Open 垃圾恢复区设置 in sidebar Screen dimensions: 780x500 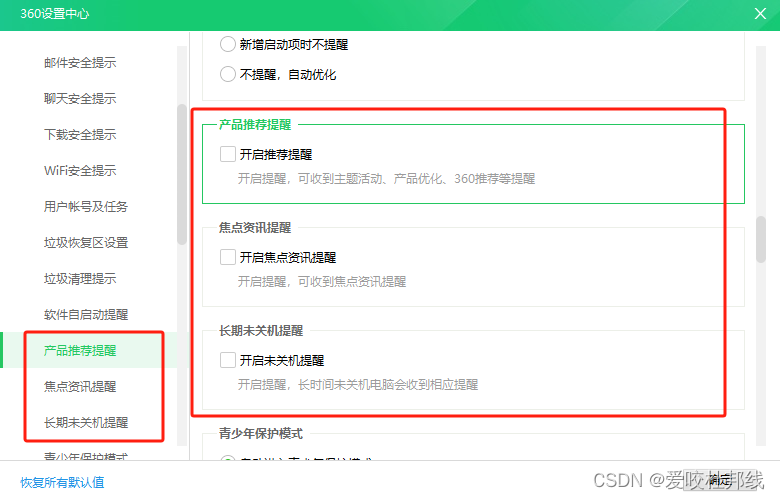click(86, 243)
